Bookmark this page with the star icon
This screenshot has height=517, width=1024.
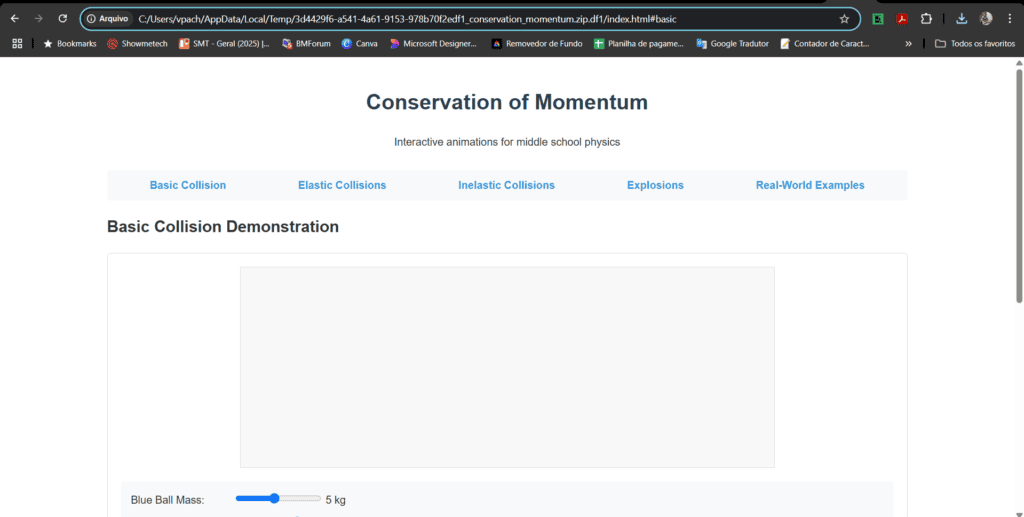tap(844, 18)
